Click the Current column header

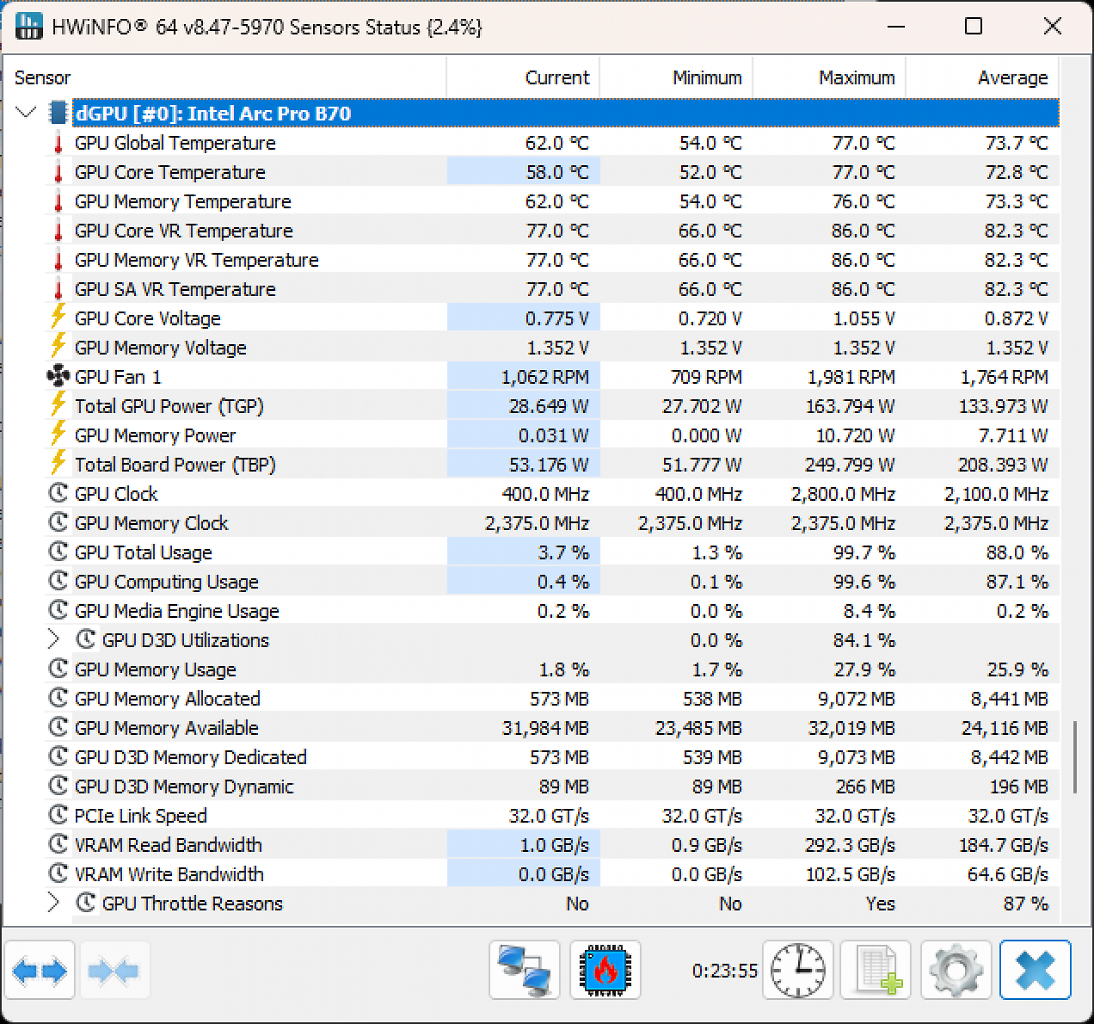coord(523,77)
